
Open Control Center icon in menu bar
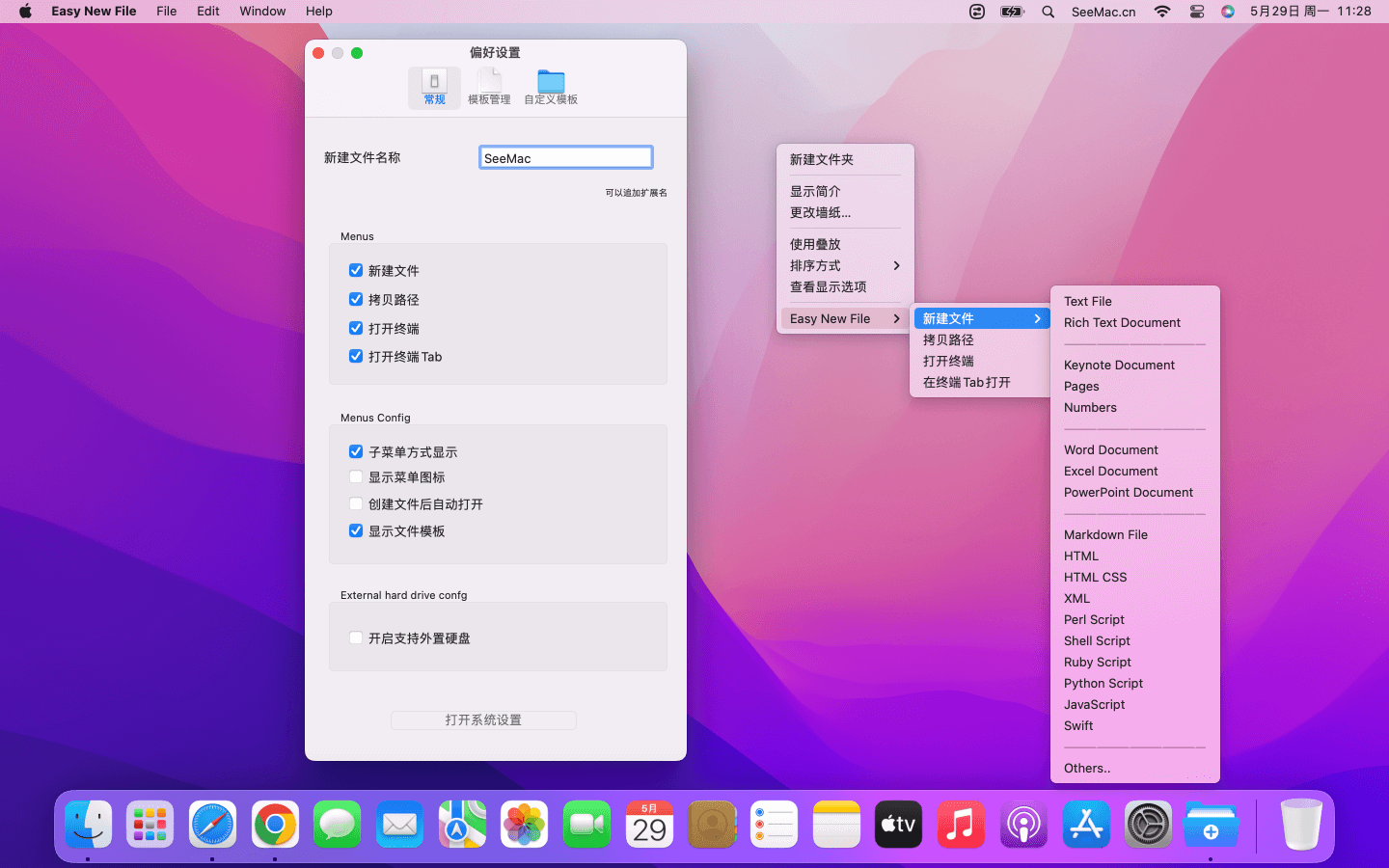(x=1196, y=12)
